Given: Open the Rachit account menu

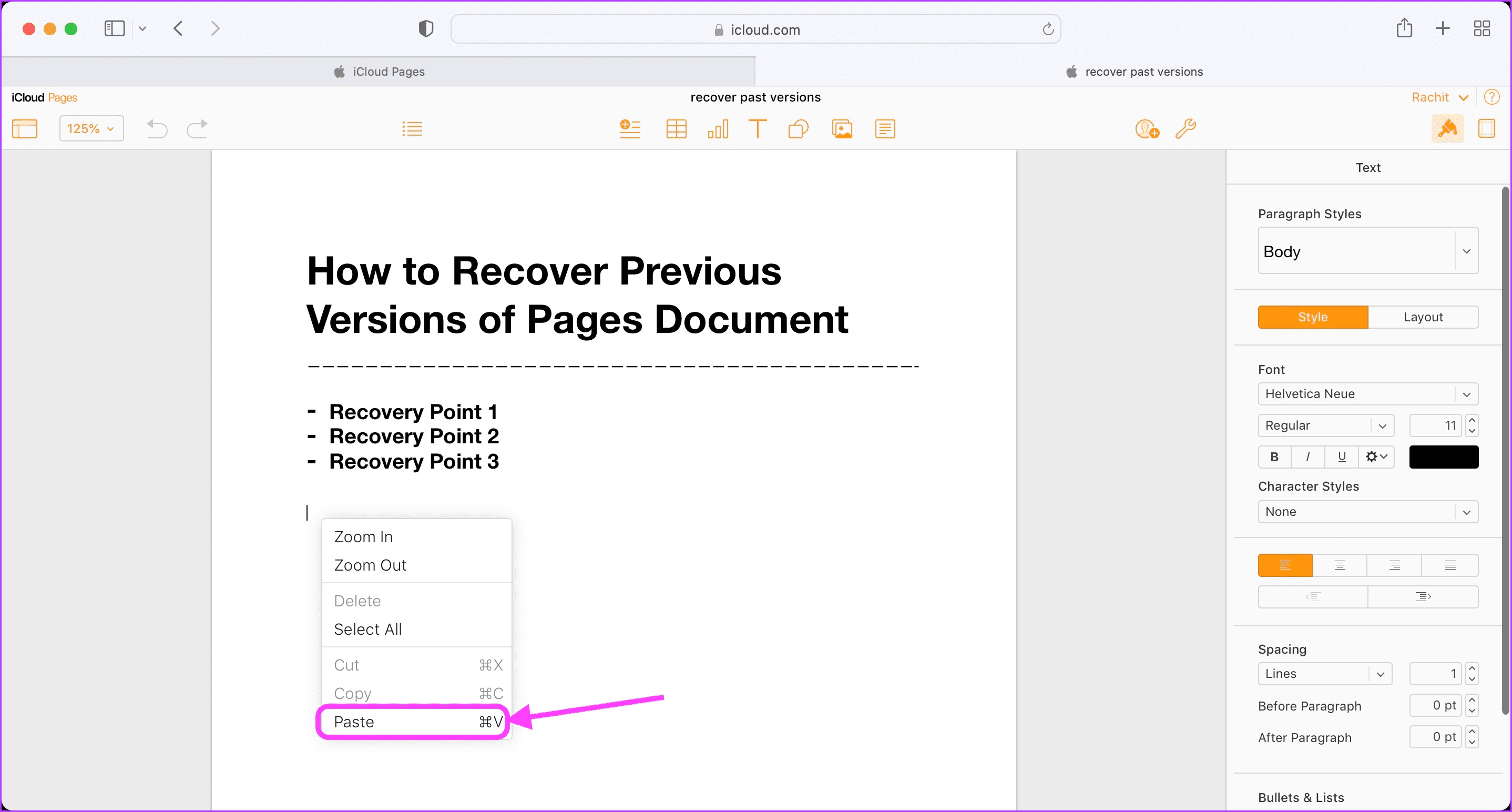Looking at the screenshot, I should click(x=1440, y=97).
